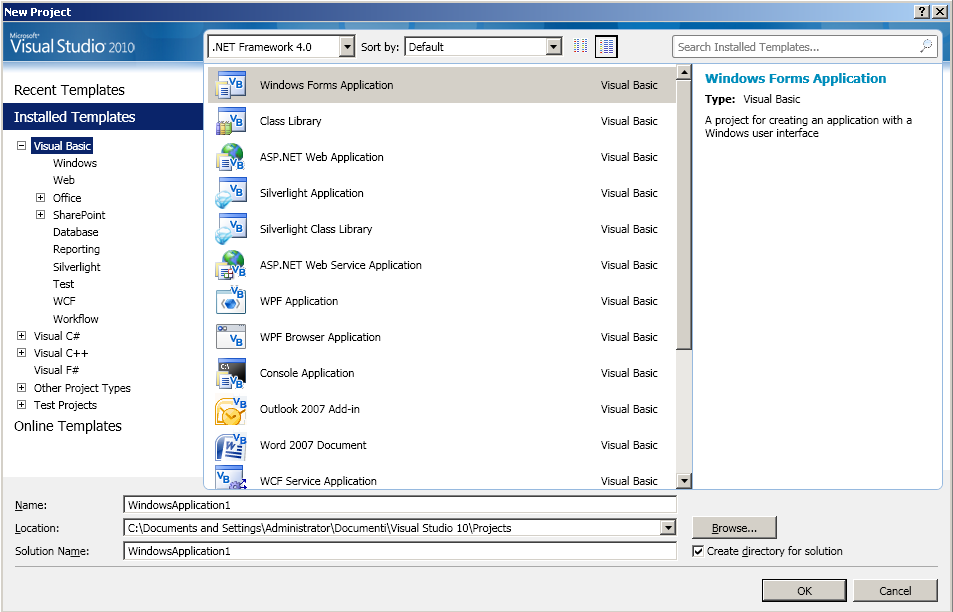Screen dimensions: 953x612
Task: Select the 'WCF Service Application' template name
Action: coord(318,481)
